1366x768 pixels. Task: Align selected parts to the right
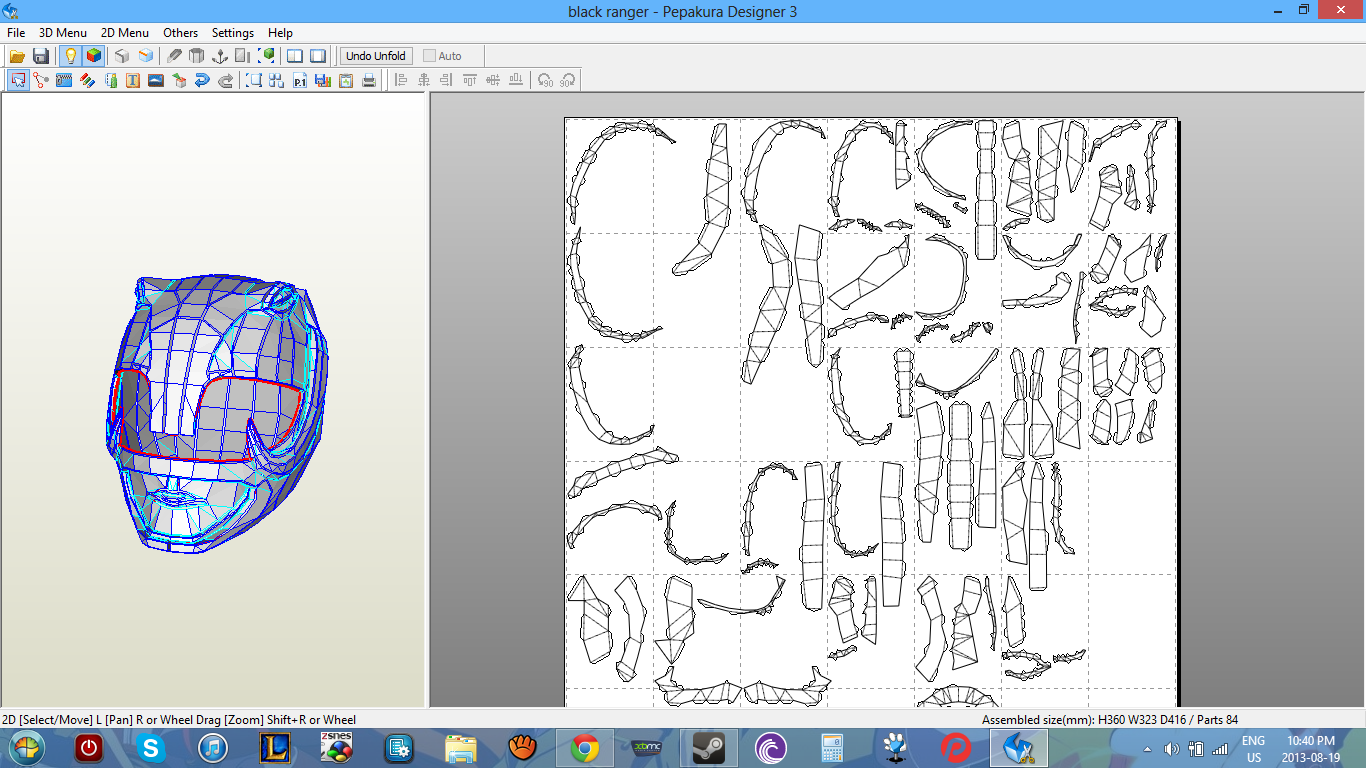point(447,80)
